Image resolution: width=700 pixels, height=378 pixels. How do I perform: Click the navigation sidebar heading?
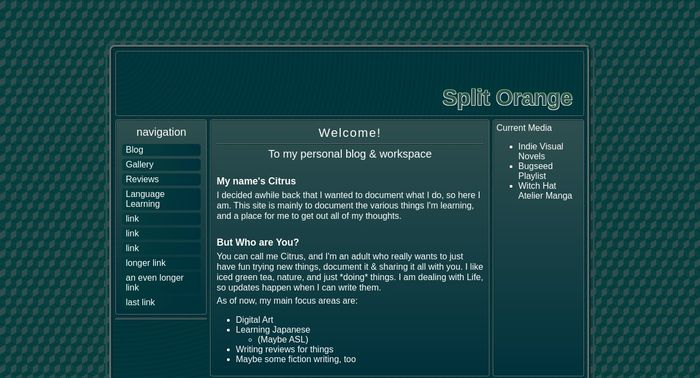[x=161, y=132]
